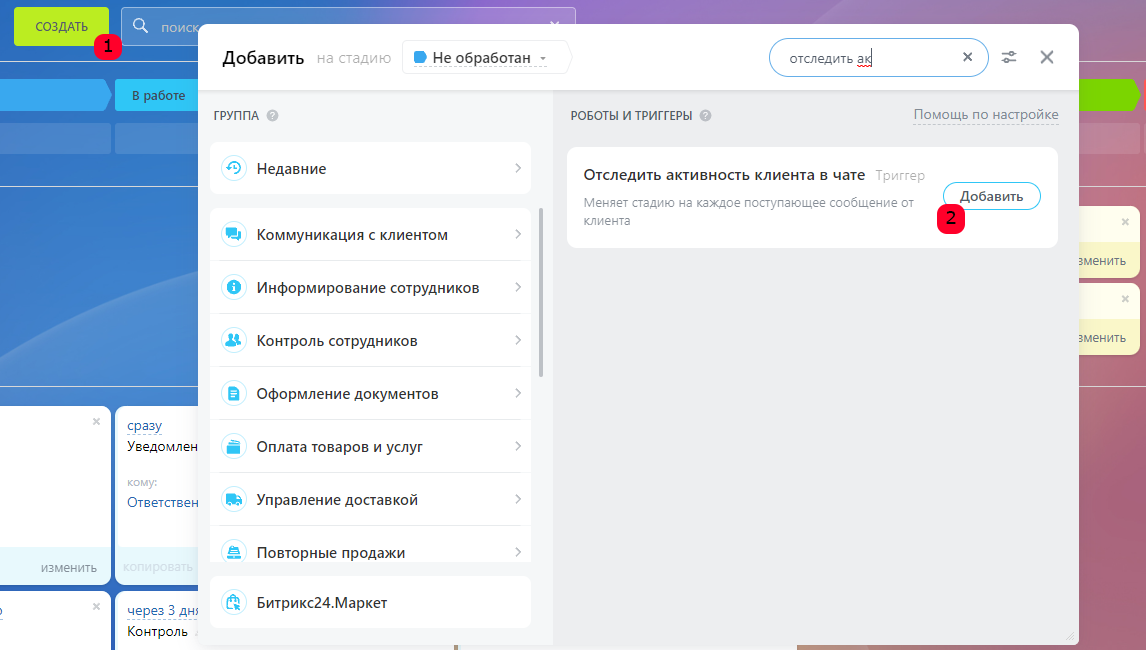
Task: Click the Оформление документов document icon
Action: [233, 394]
